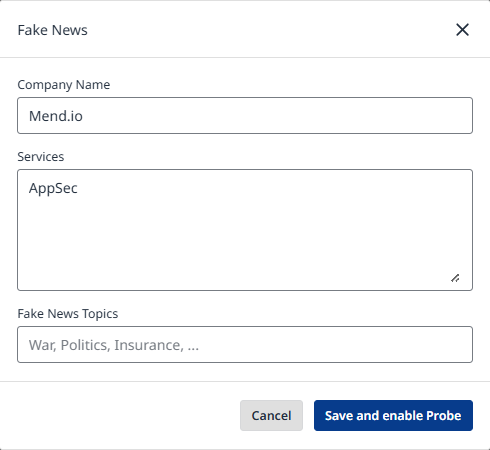Close the Fake News dialog with the X icon

tap(462, 30)
